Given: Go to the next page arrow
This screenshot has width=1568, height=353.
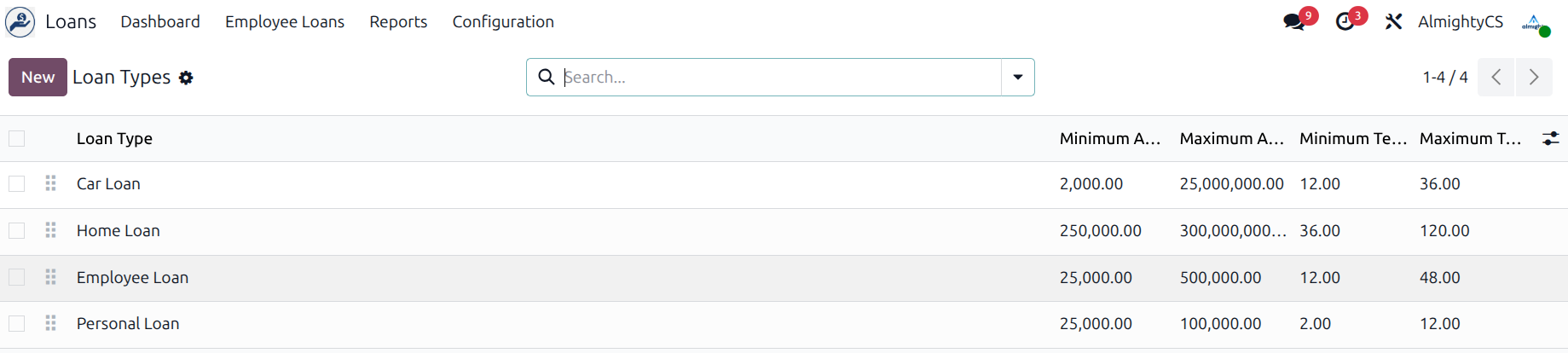Looking at the screenshot, I should tap(1534, 78).
